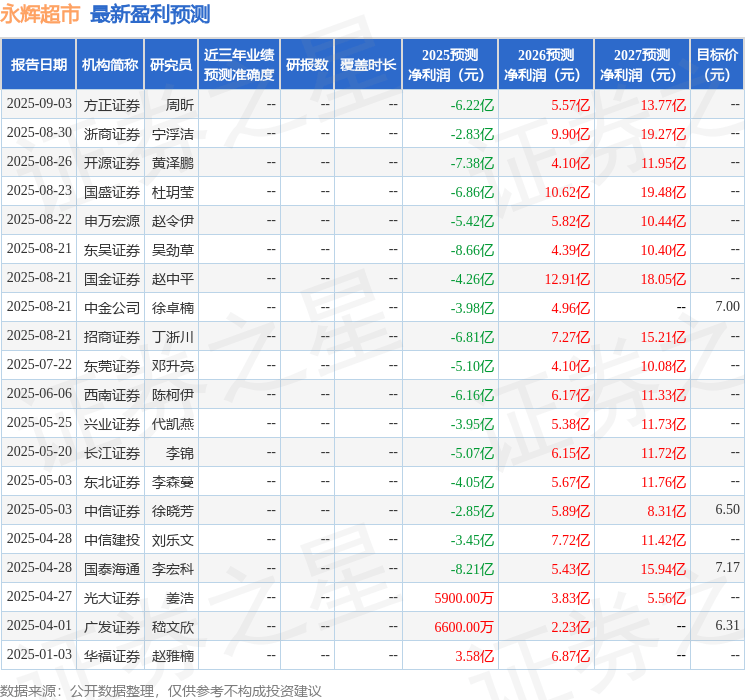Click the 报告日期 column header
Screen dimensions: 745x700
pyautogui.click(x=39, y=65)
